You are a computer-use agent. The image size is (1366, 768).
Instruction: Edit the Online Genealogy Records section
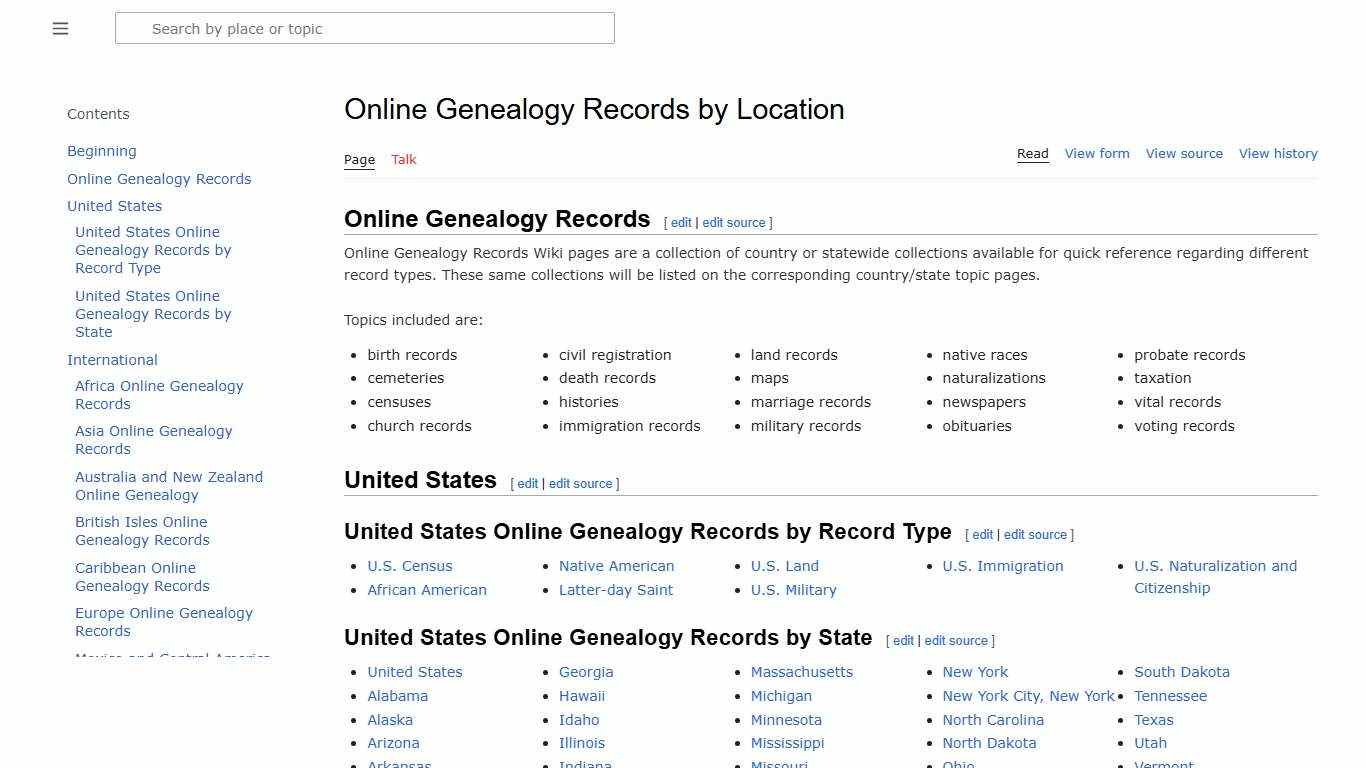tap(680, 222)
